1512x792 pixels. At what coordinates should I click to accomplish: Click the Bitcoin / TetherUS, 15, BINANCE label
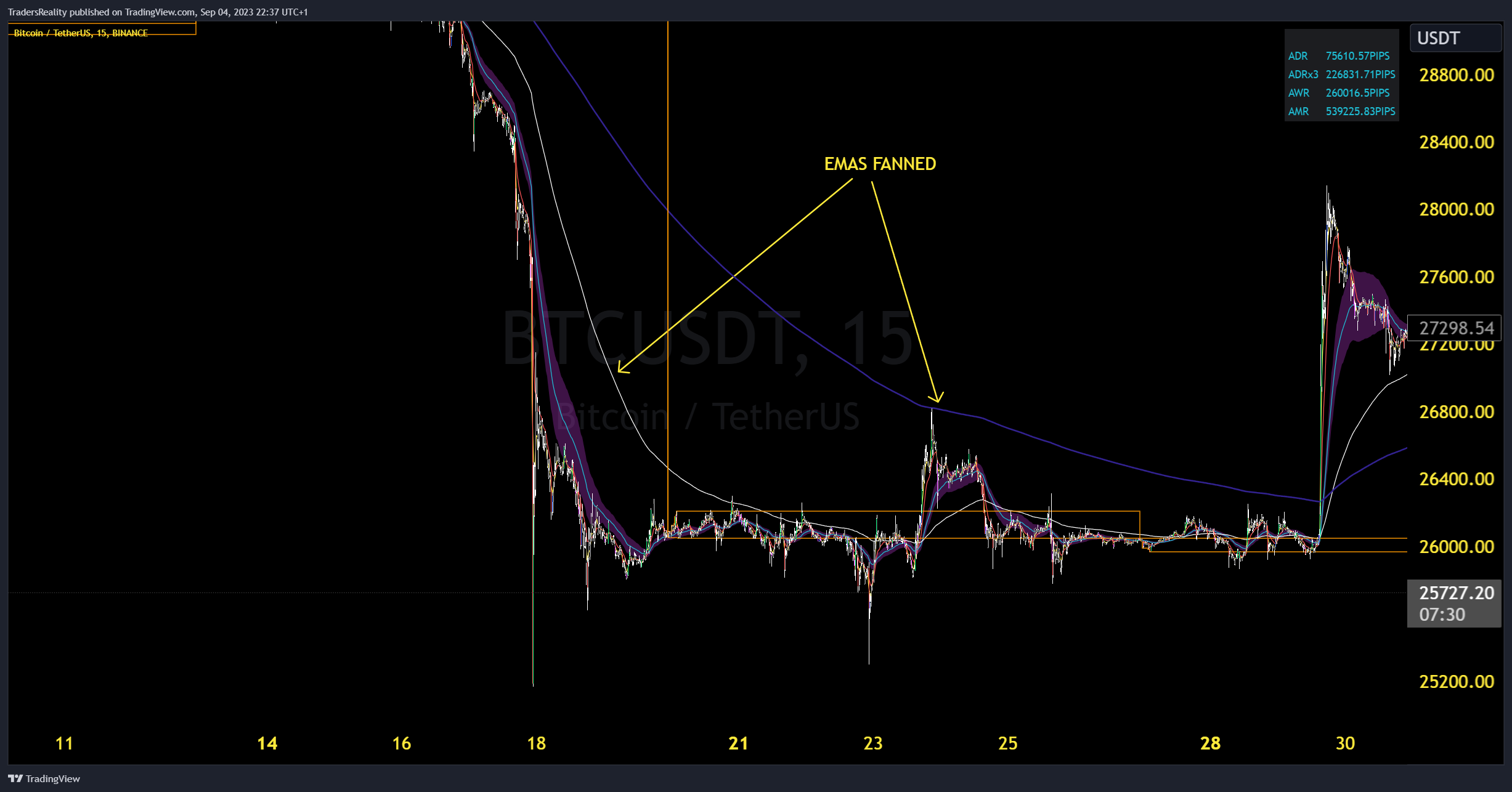tap(81, 33)
